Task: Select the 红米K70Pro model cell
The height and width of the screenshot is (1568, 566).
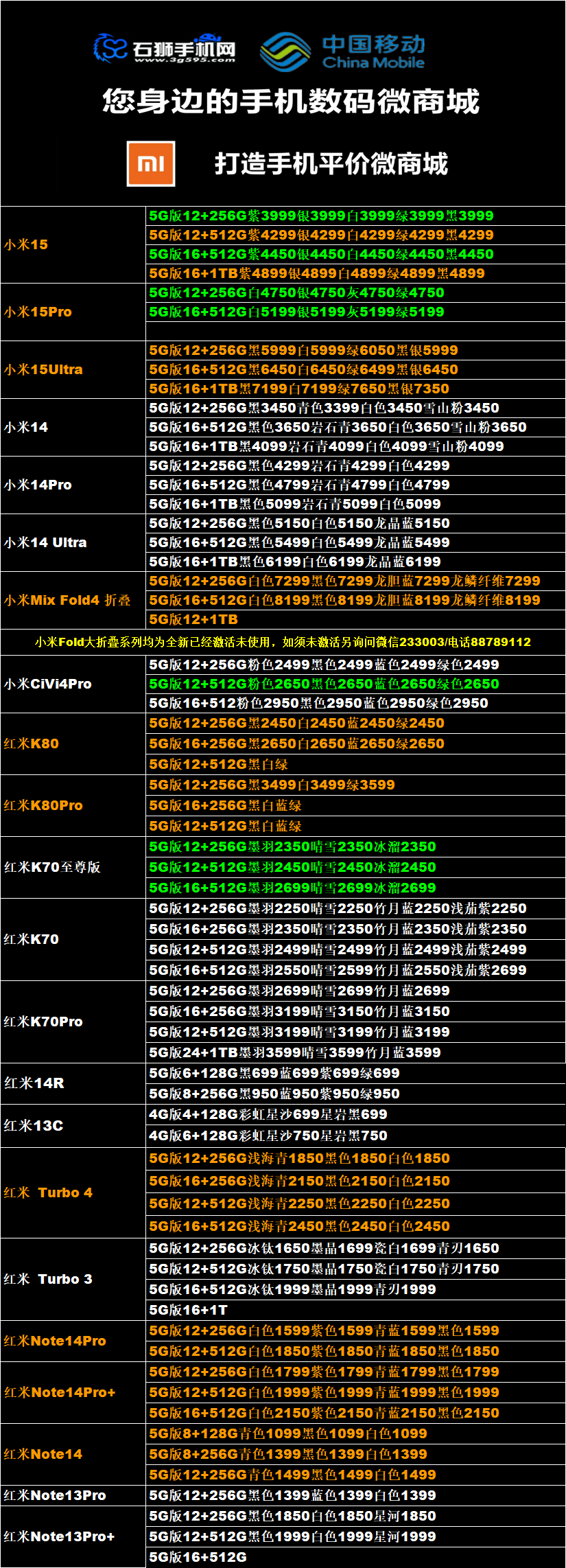Action: (73, 1022)
